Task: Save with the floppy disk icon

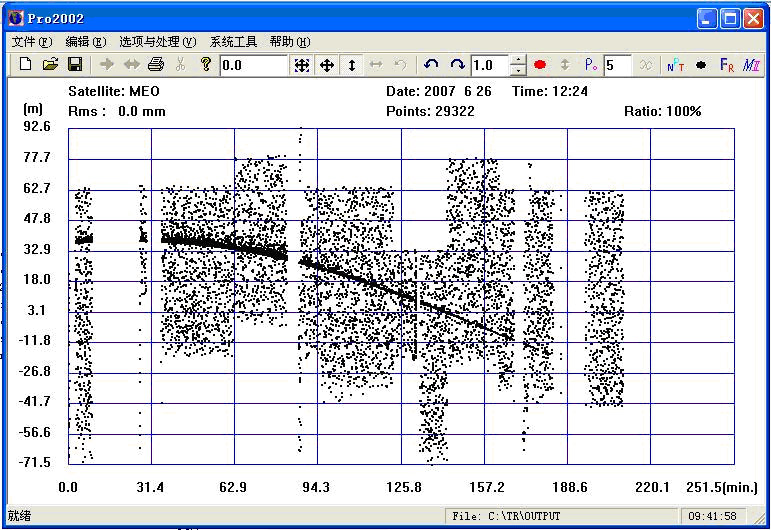Action: point(75,64)
